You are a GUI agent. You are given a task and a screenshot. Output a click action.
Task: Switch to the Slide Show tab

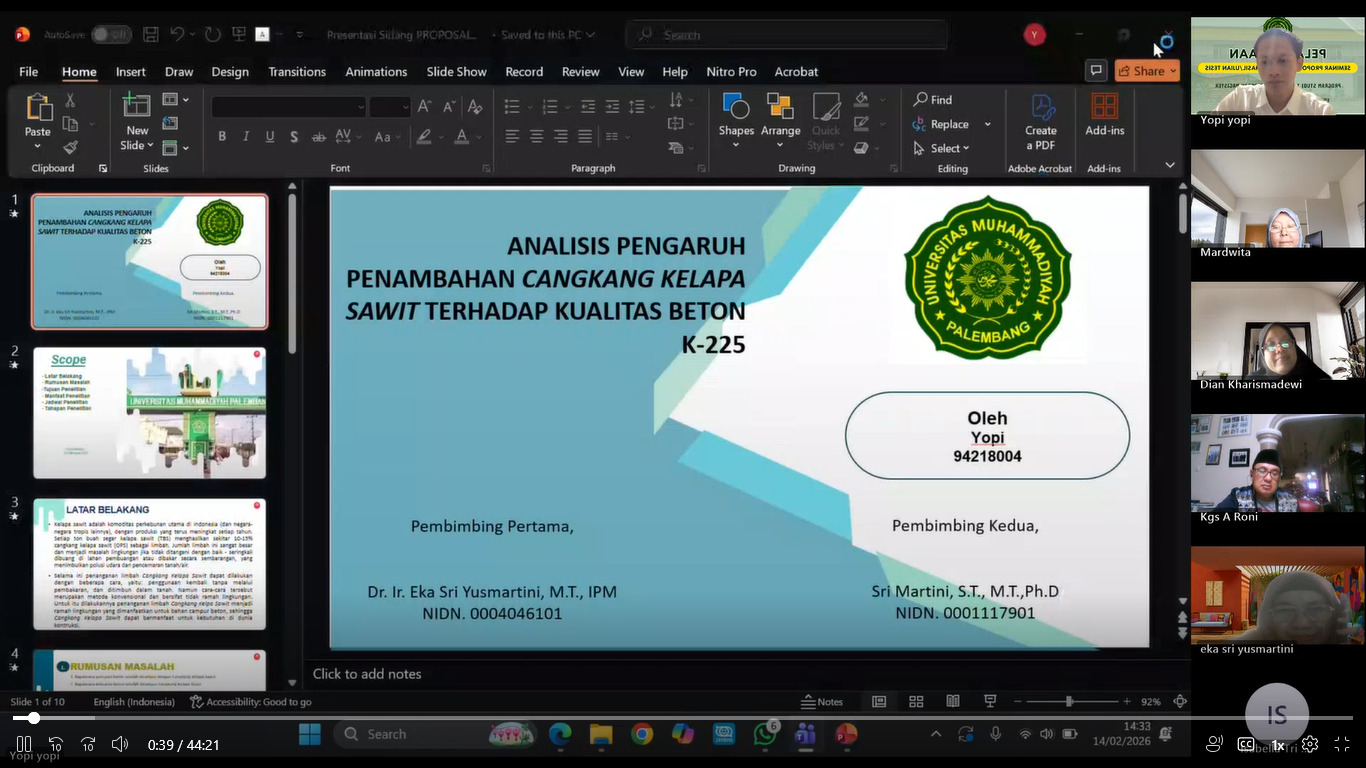(456, 72)
